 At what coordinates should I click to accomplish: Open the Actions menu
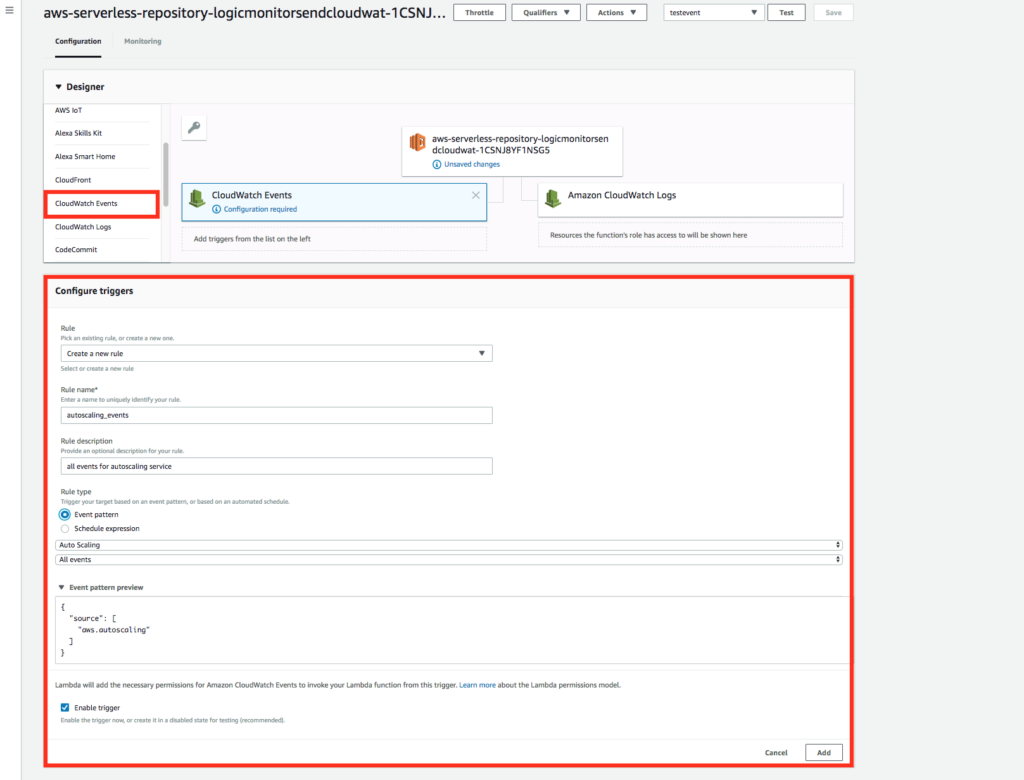click(x=616, y=12)
